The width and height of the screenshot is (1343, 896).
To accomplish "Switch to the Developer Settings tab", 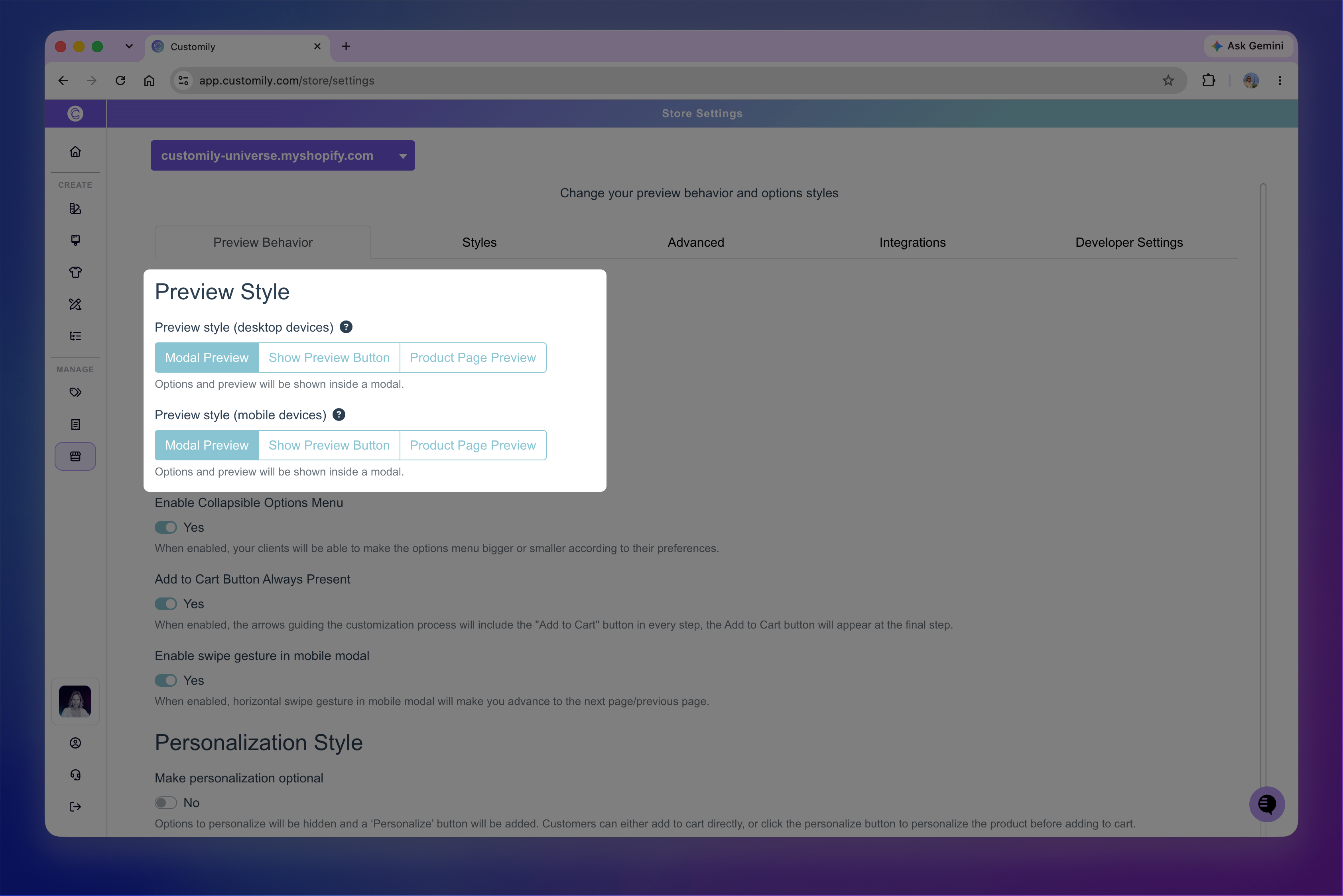I will click(x=1128, y=242).
